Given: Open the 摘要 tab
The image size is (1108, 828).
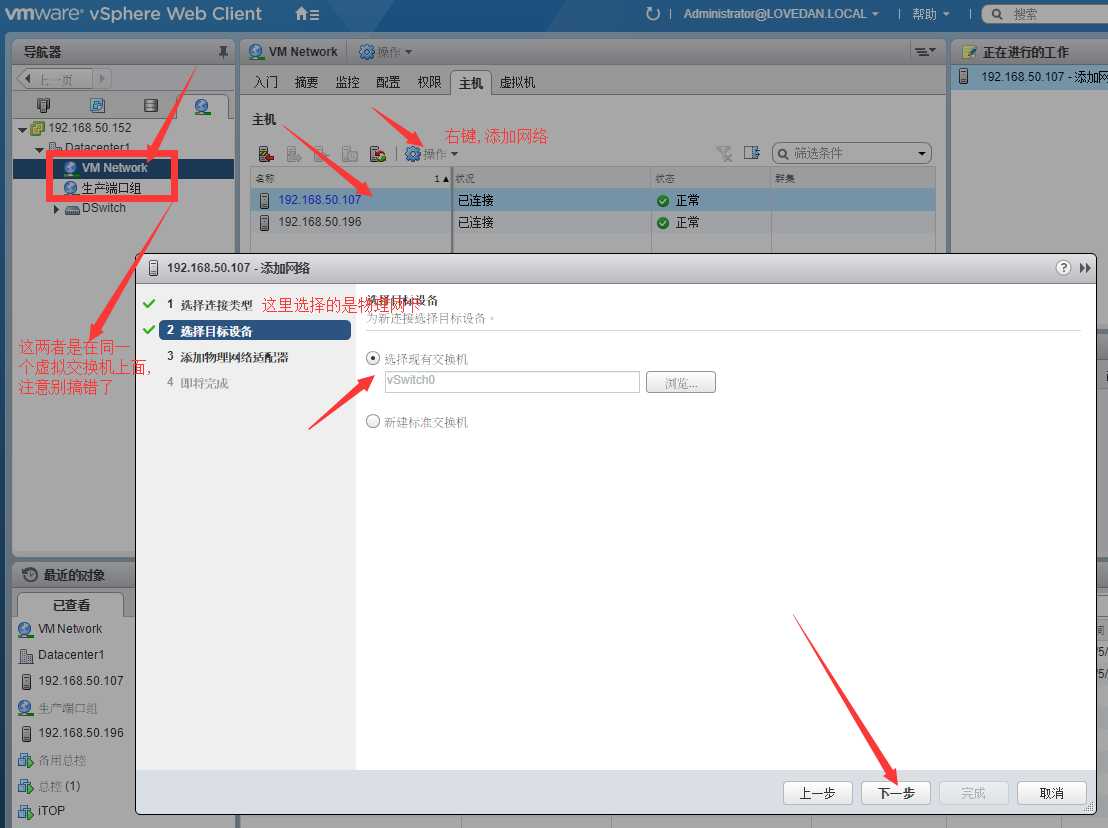Looking at the screenshot, I should (x=306, y=83).
